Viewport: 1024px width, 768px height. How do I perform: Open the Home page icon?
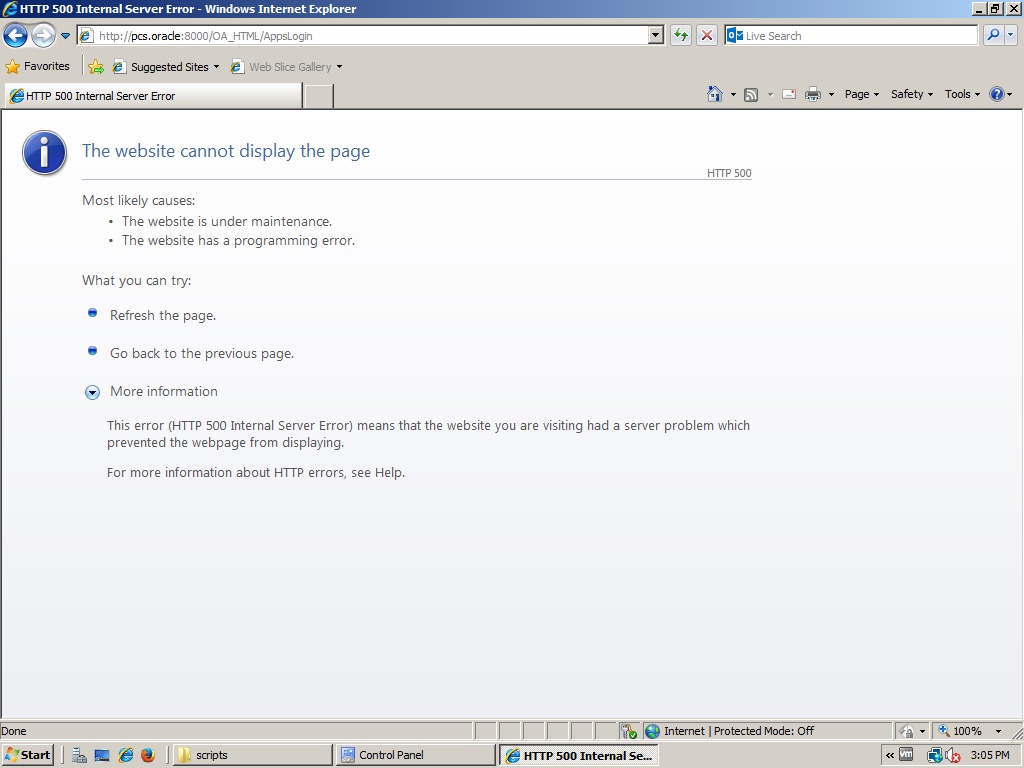point(714,94)
